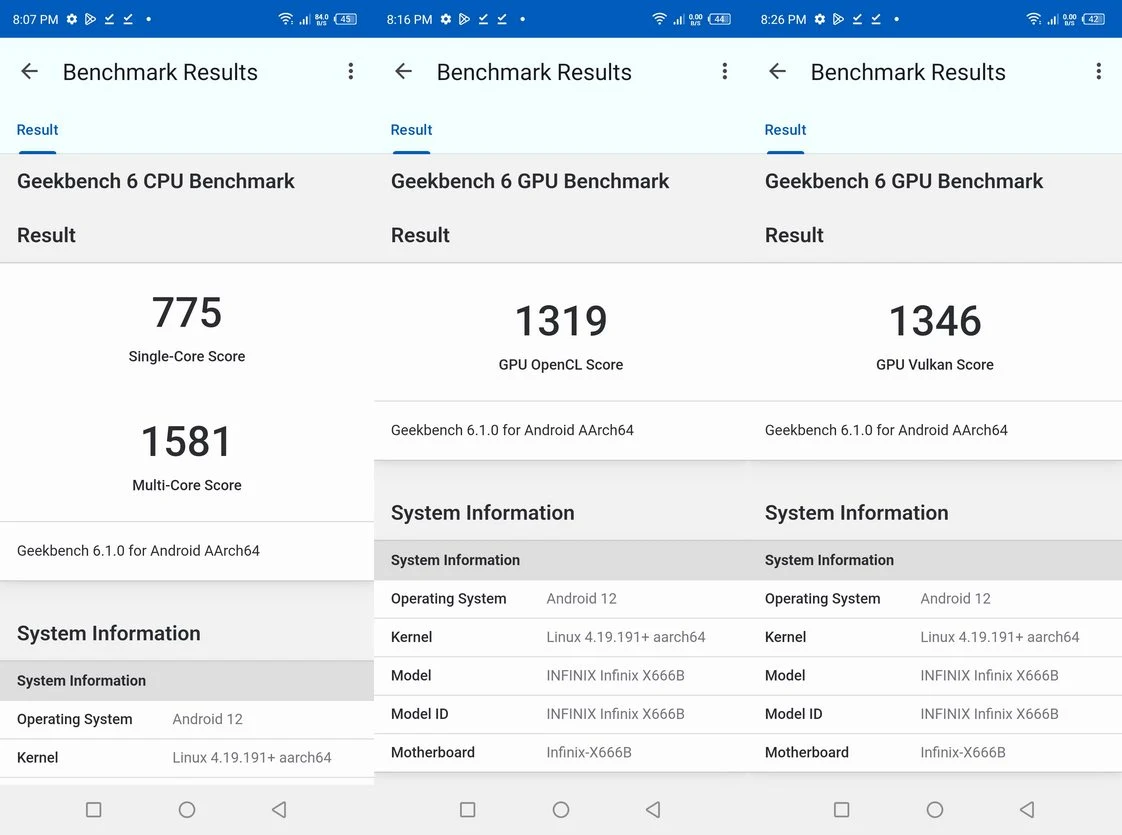Tap Android 12 value on OpenCL screen
The image size is (1122, 835).
581,599
